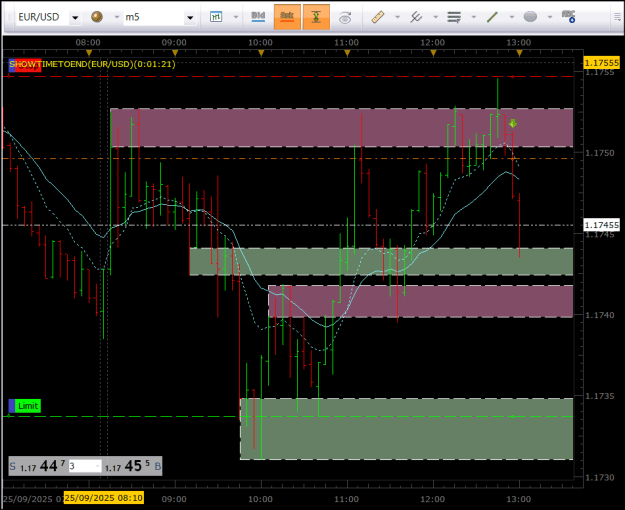Click the 13:00 triangle marker on top axis
Viewport: 625px width, 510px height.
pos(519,53)
